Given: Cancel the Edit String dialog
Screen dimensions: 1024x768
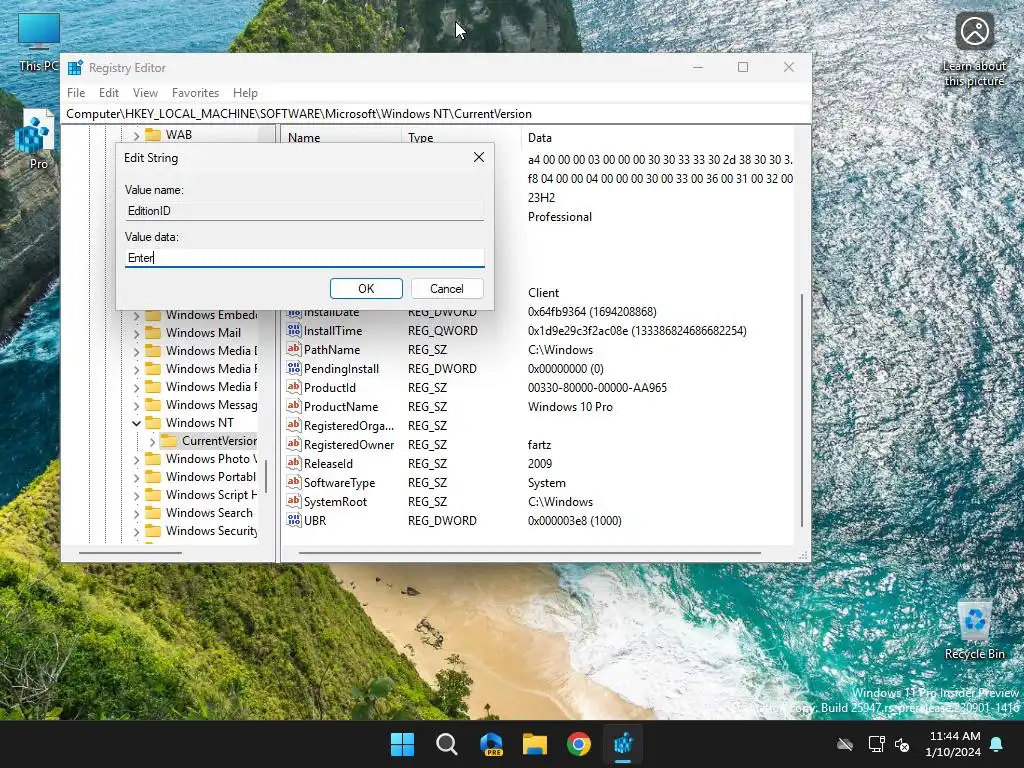Looking at the screenshot, I should click(x=447, y=289).
